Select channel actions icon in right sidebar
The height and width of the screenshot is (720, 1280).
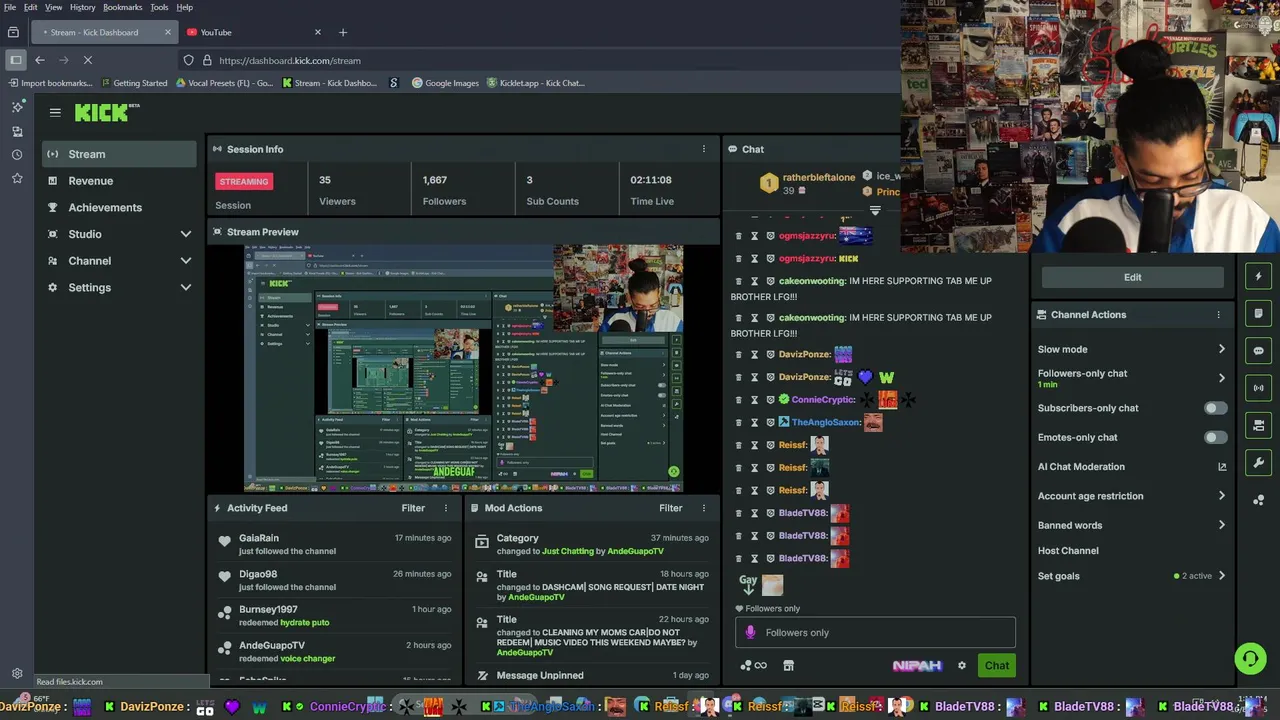tap(1259, 425)
